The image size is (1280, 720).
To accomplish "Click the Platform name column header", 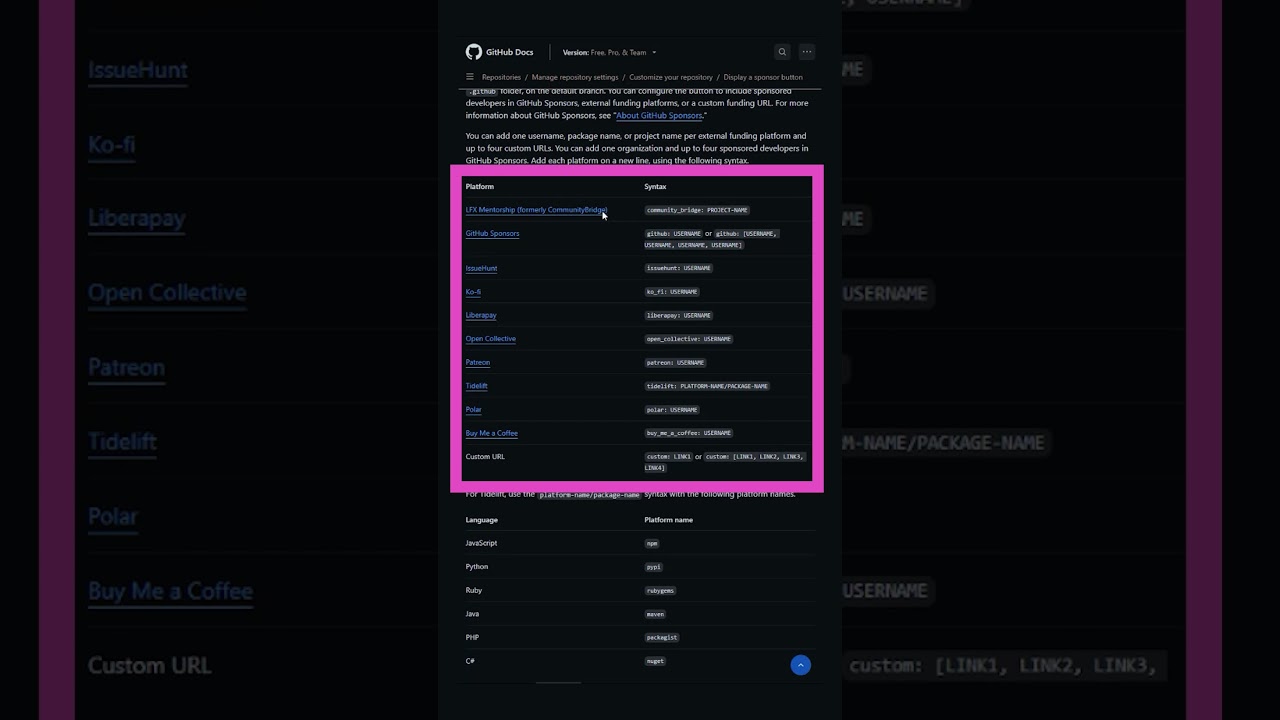I will pos(668,520).
